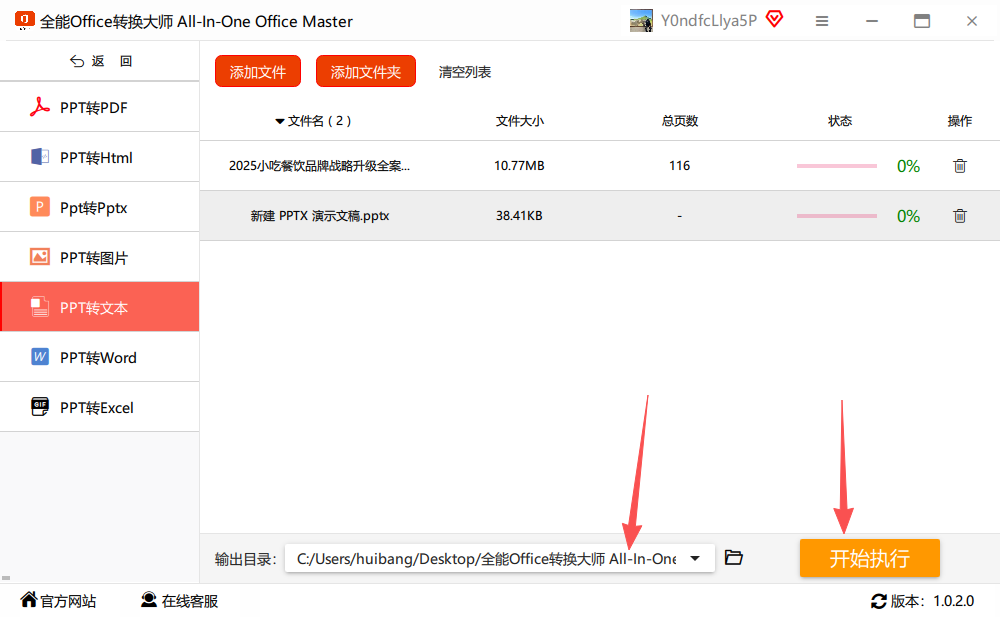Click the 操作 column header
This screenshot has height=617, width=1000.
[960, 121]
